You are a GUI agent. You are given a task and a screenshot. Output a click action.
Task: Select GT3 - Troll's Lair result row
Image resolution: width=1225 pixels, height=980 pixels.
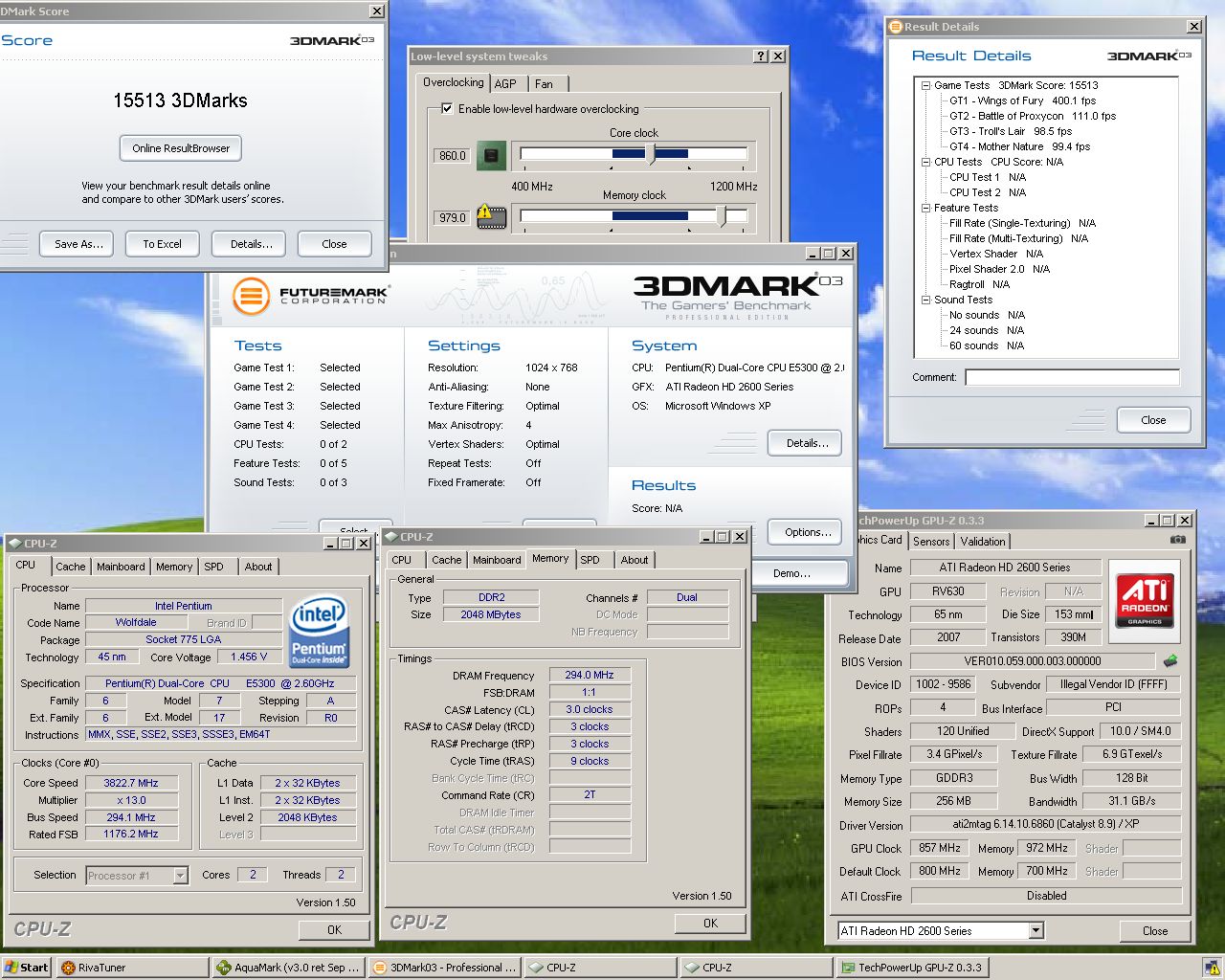[x=1011, y=131]
